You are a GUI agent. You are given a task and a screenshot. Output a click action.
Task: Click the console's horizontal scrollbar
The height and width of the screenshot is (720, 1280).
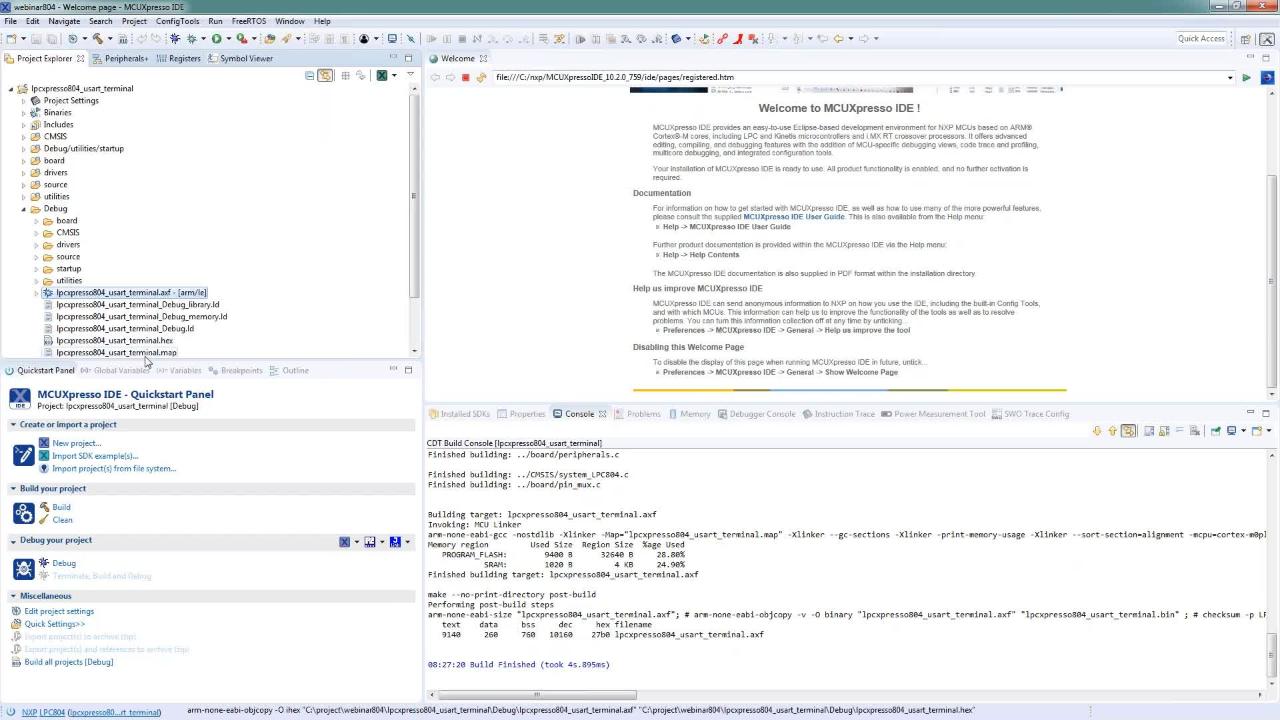click(x=535, y=695)
